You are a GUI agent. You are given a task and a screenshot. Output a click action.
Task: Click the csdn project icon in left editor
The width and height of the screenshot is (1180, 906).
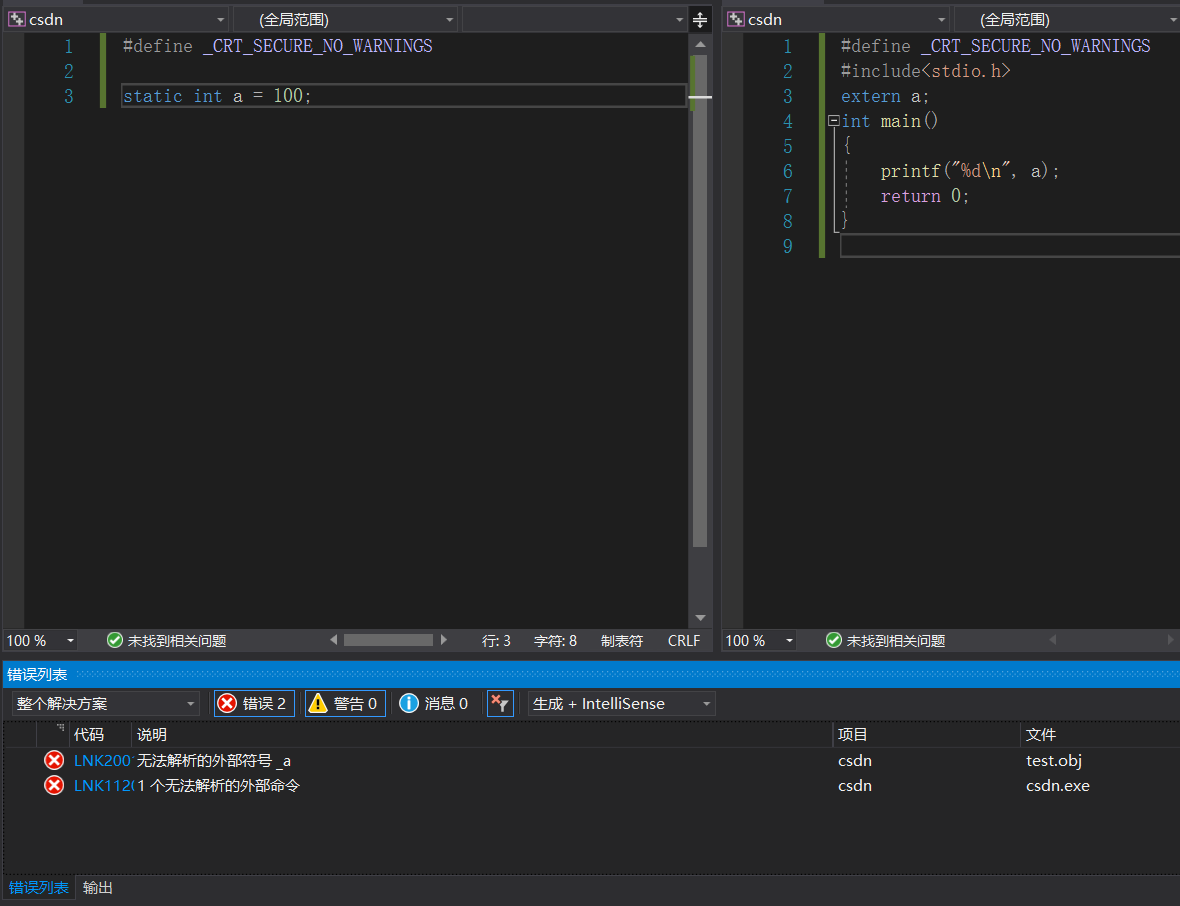click(x=17, y=20)
